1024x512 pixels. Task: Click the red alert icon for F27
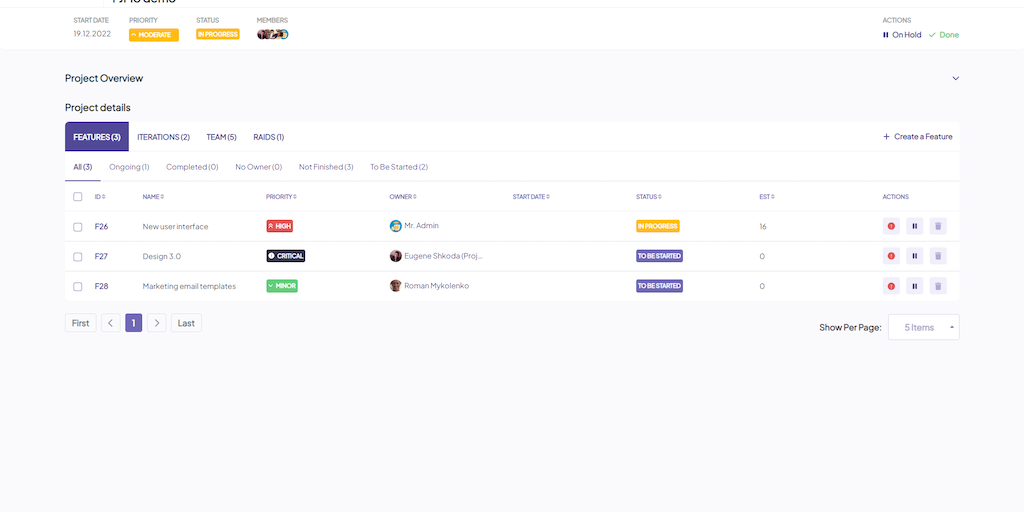pyautogui.click(x=891, y=256)
